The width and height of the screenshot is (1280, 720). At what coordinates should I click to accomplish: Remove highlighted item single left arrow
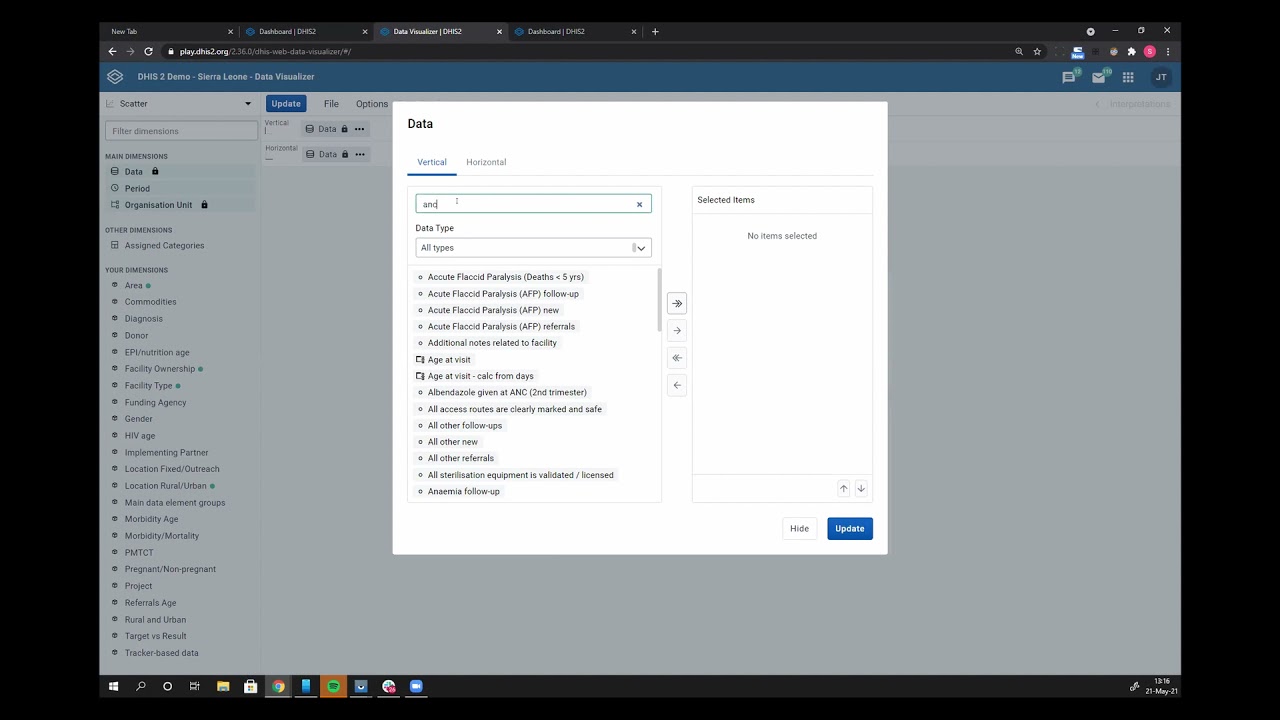[677, 385]
